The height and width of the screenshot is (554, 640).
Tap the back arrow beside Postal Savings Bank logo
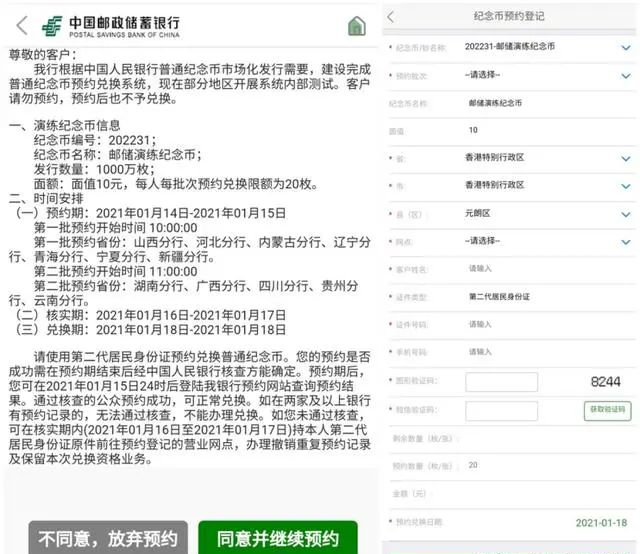coord(22,26)
